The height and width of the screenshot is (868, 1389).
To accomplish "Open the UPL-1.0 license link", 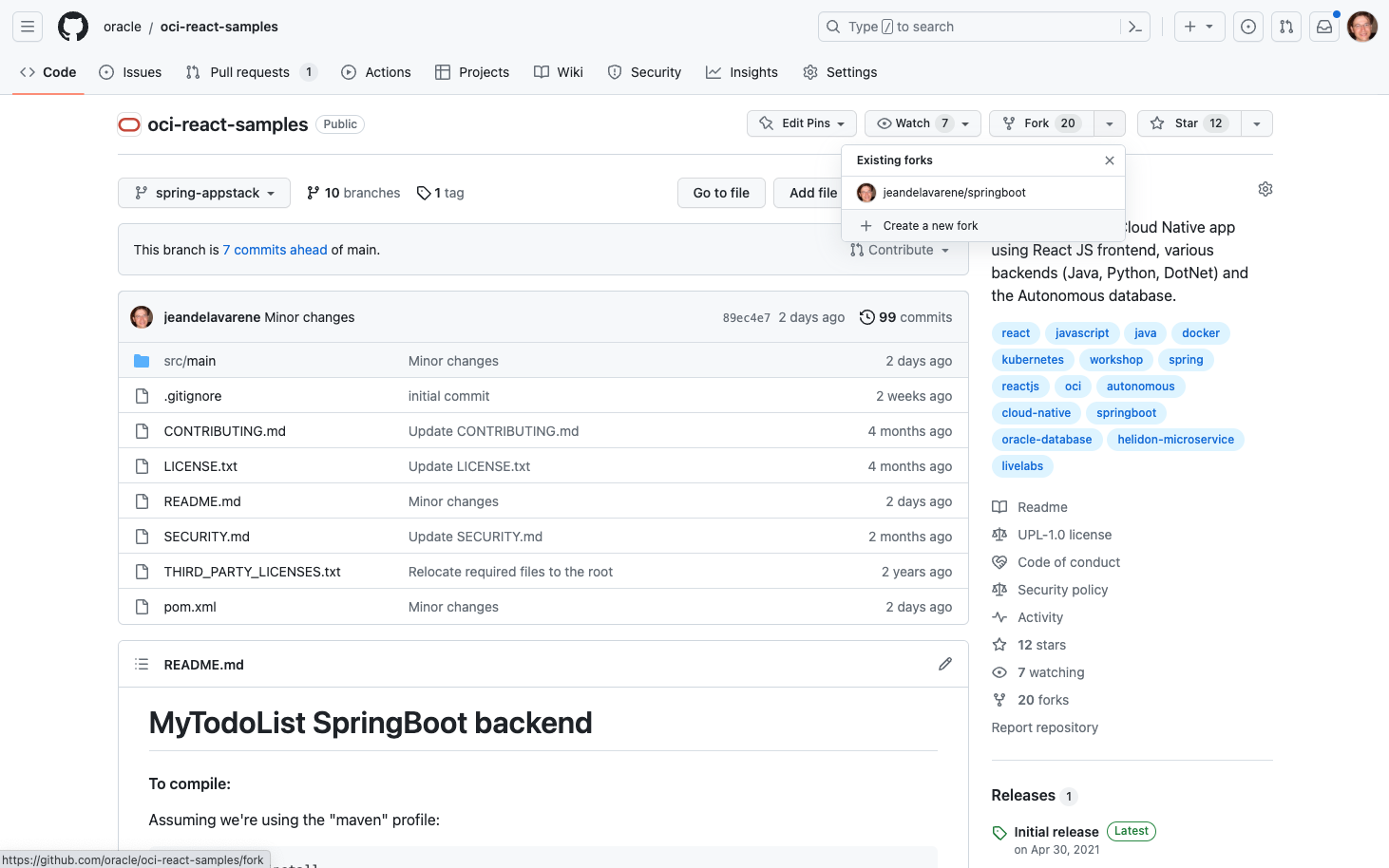I will click(x=1064, y=535).
